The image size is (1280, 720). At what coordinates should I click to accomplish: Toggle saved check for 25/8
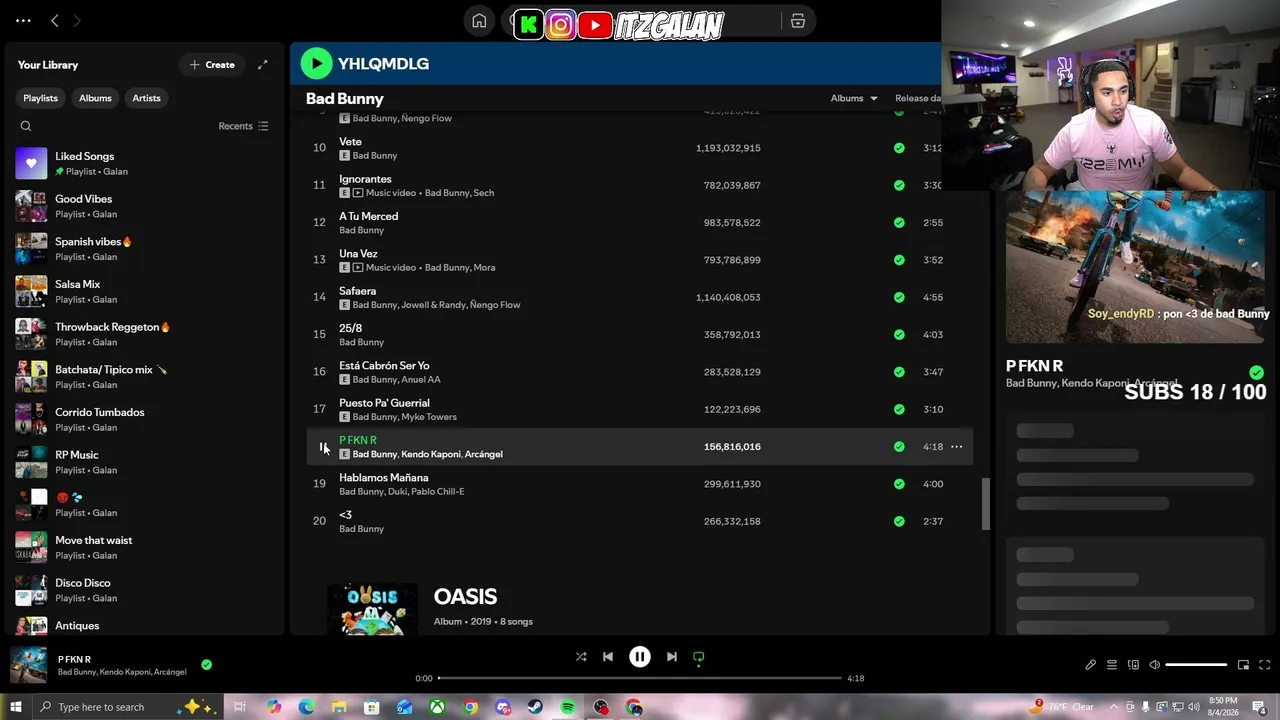(899, 334)
